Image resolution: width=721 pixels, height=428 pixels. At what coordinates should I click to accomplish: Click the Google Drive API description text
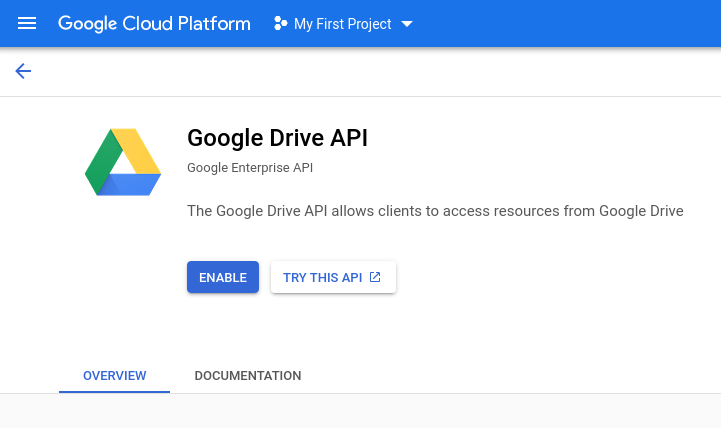click(x=434, y=211)
